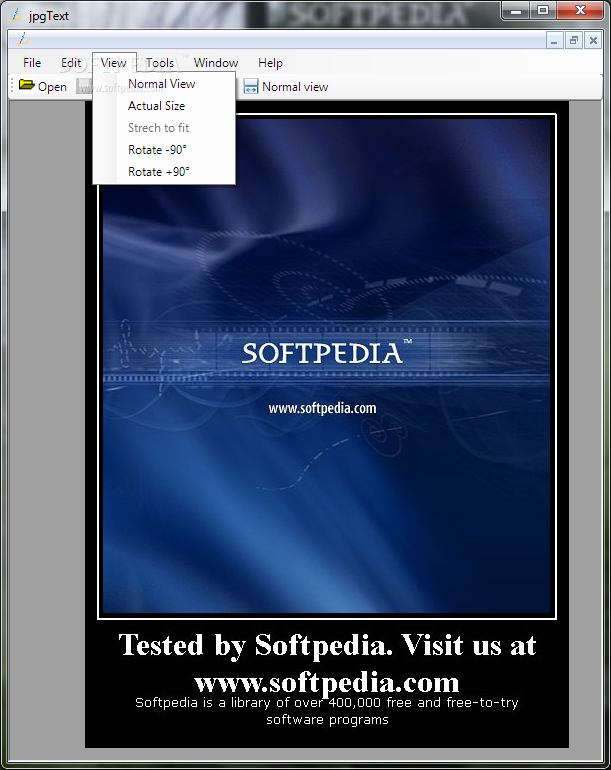The width and height of the screenshot is (611, 770).
Task: Click the Normal view toolbar icon
Action: click(250, 86)
